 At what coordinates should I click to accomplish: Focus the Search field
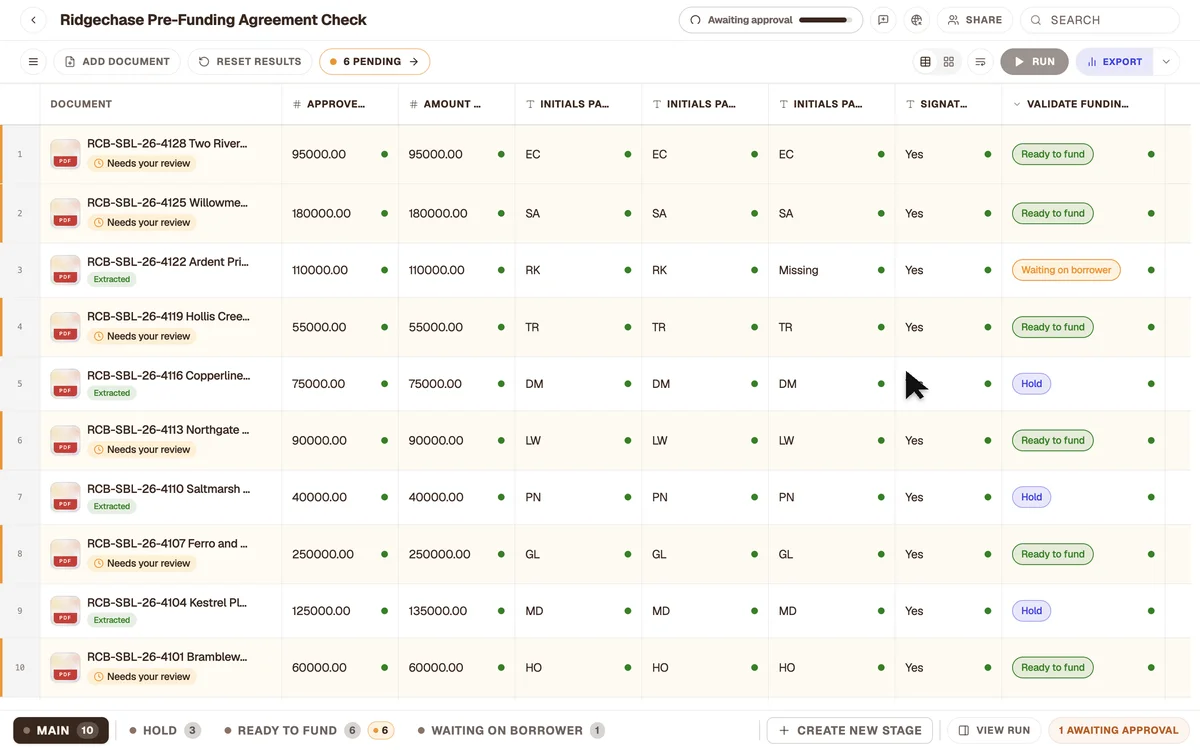pyautogui.click(x=1100, y=20)
